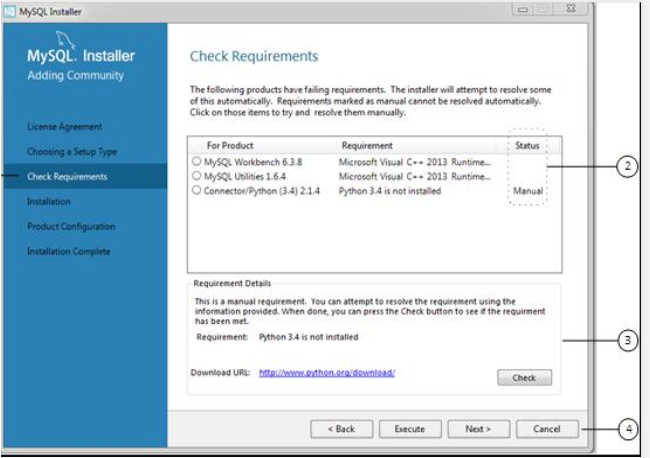
Task: Go to Choosing a Setup Type step
Action: tap(72, 152)
